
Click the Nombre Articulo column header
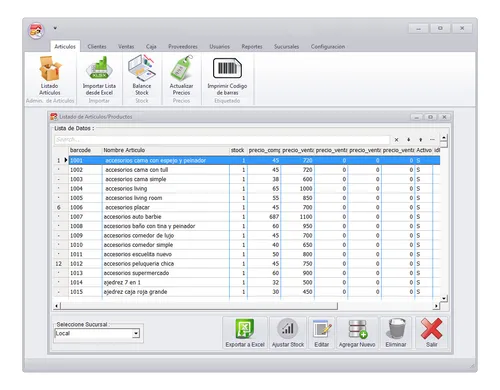pos(166,150)
